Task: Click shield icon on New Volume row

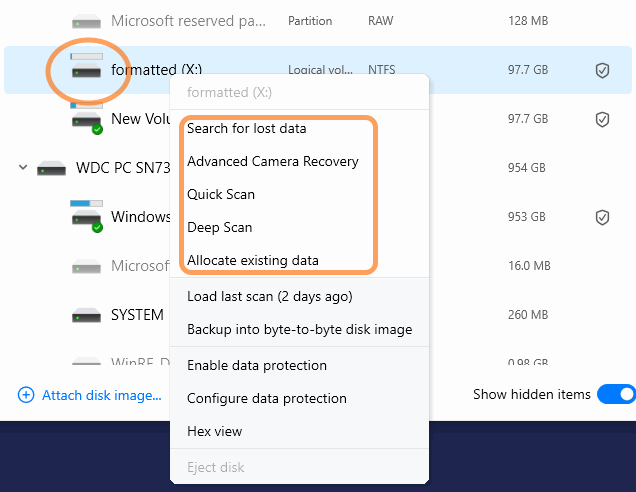Action: [x=602, y=119]
